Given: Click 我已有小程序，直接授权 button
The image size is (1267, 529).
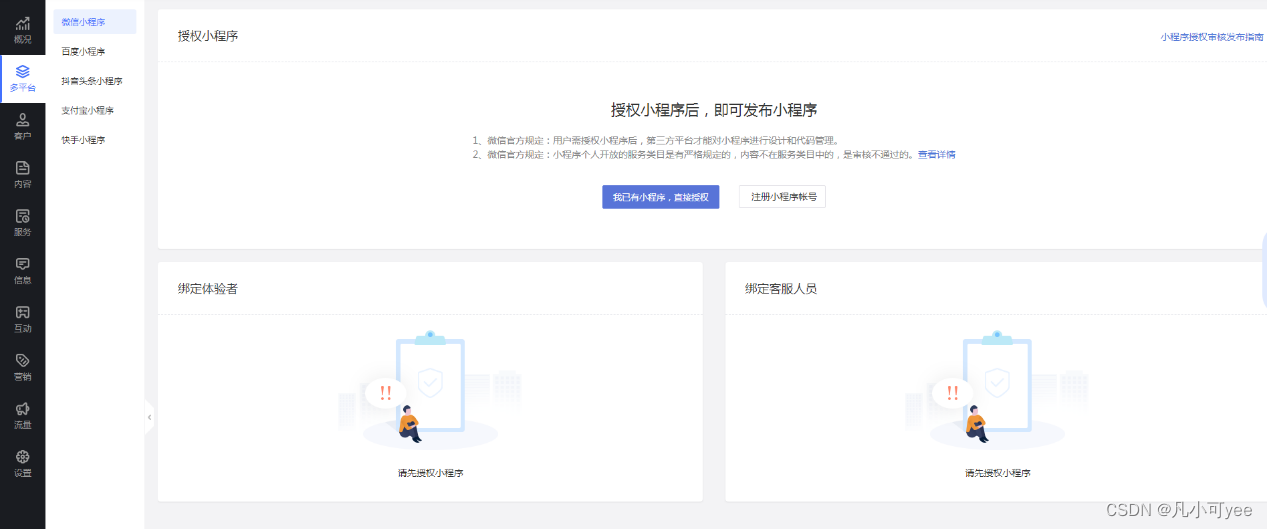Looking at the screenshot, I should [660, 197].
